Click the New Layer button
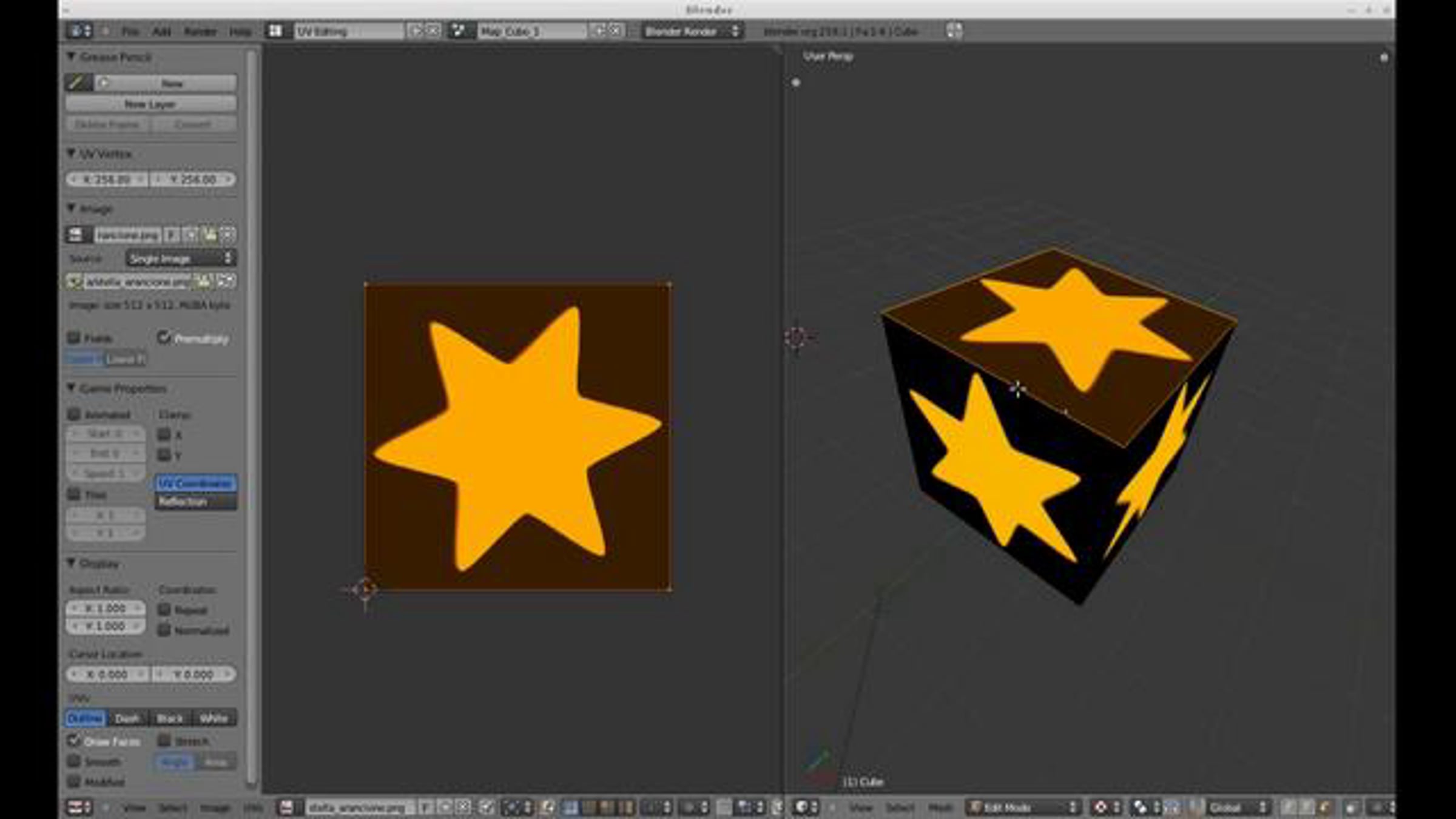 [x=150, y=104]
